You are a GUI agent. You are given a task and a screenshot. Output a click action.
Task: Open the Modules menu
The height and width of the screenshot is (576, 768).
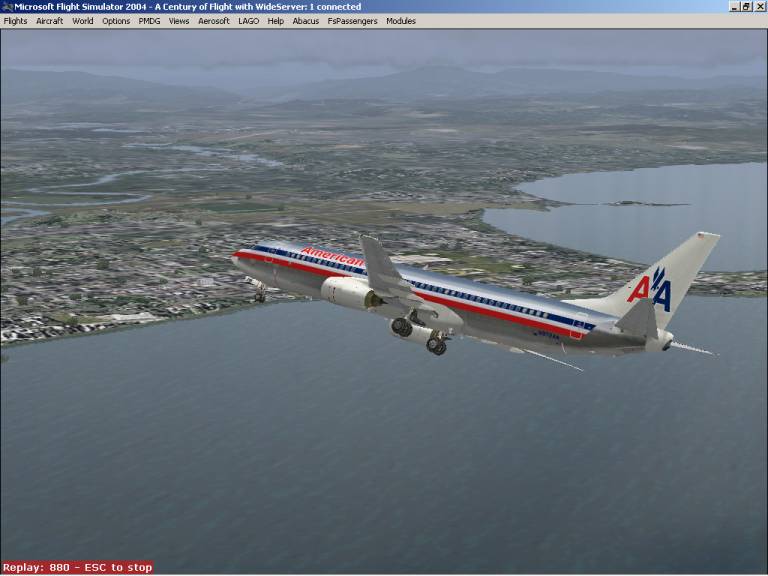[x=401, y=21]
